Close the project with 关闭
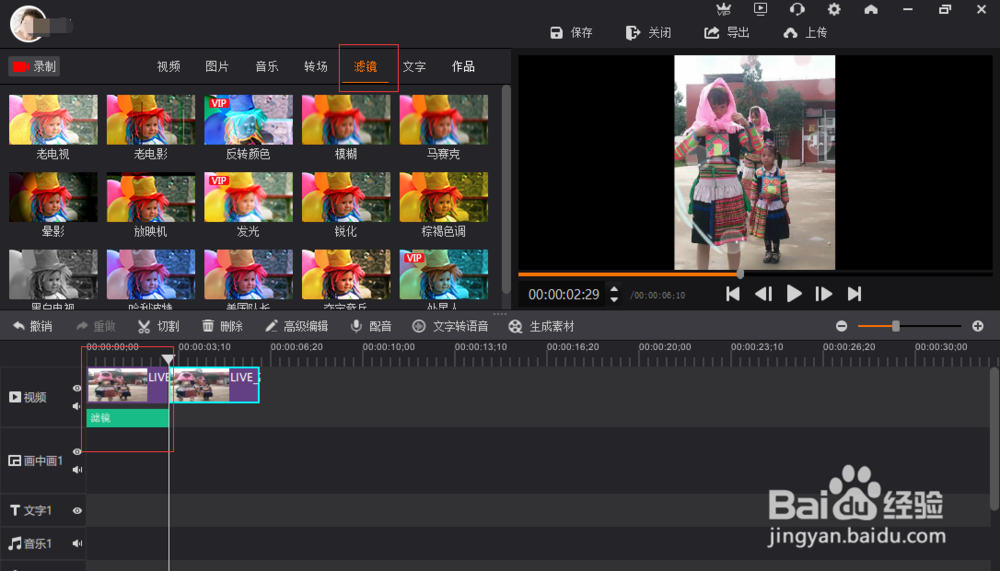This screenshot has height=571, width=1000. tap(649, 33)
